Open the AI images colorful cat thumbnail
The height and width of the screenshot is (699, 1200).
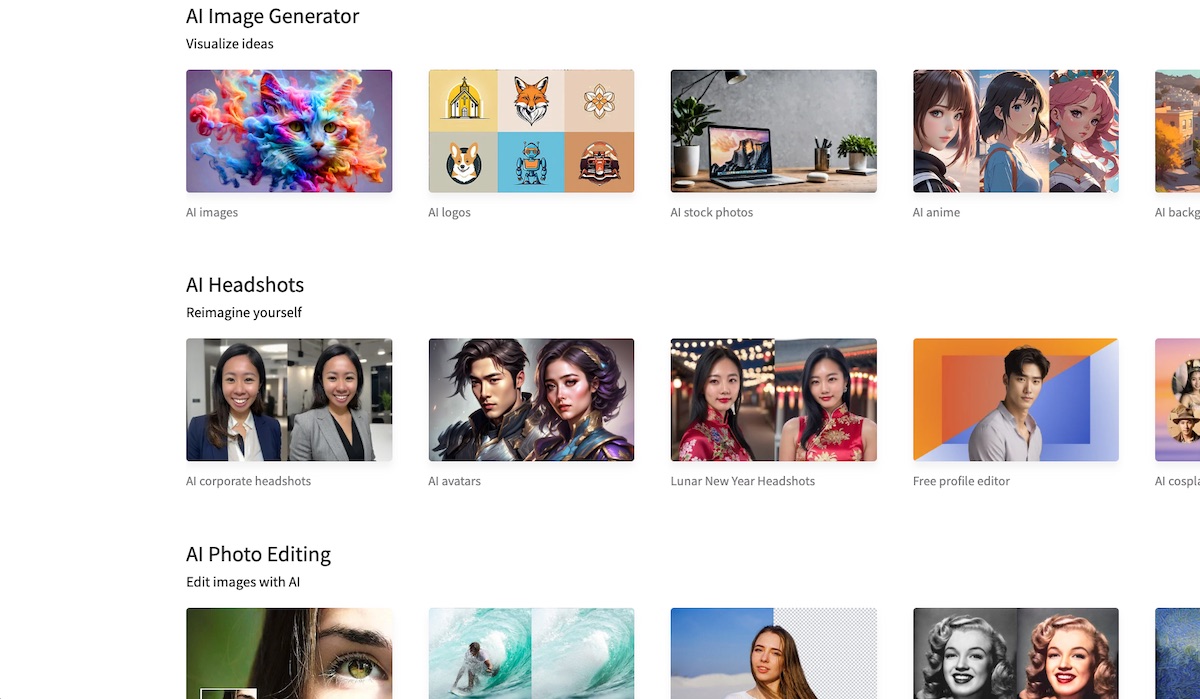[289, 131]
